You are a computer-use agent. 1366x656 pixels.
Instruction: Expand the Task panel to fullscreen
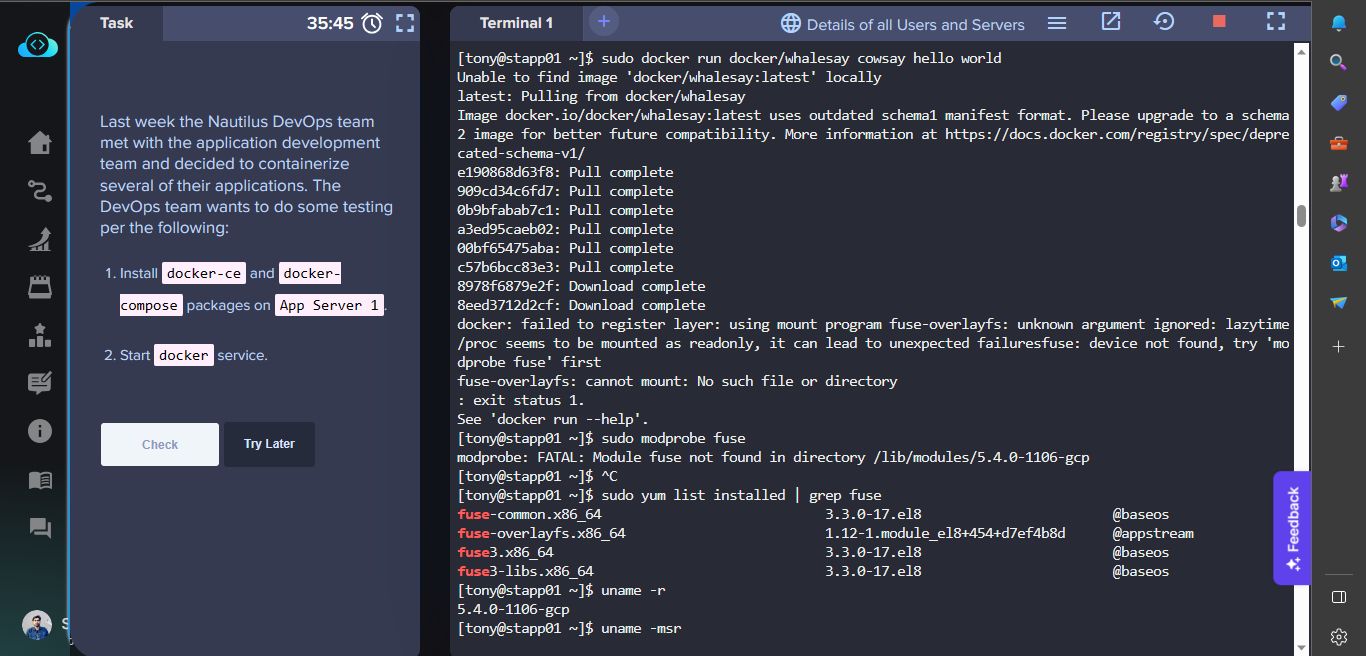point(404,23)
